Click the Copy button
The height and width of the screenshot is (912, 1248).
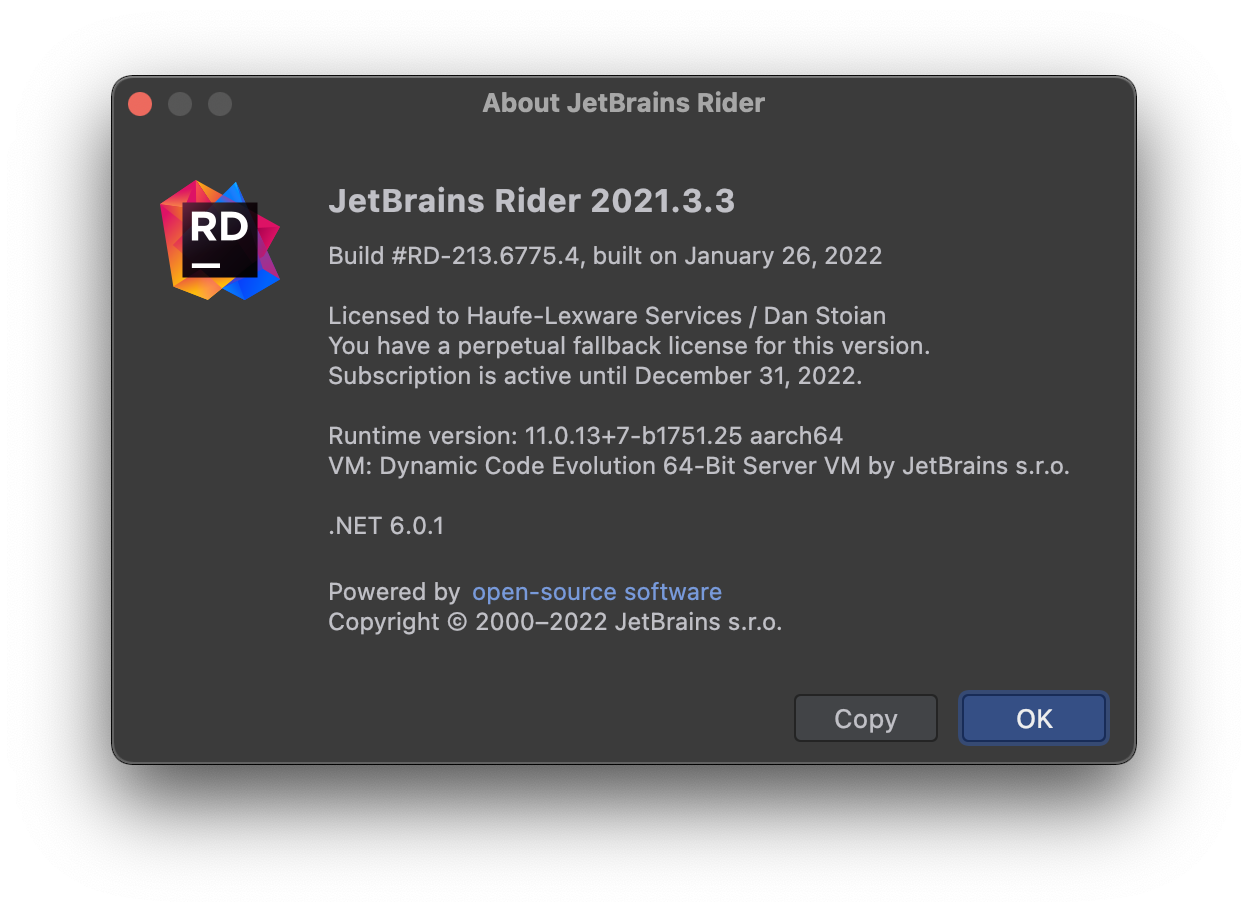[866, 718]
